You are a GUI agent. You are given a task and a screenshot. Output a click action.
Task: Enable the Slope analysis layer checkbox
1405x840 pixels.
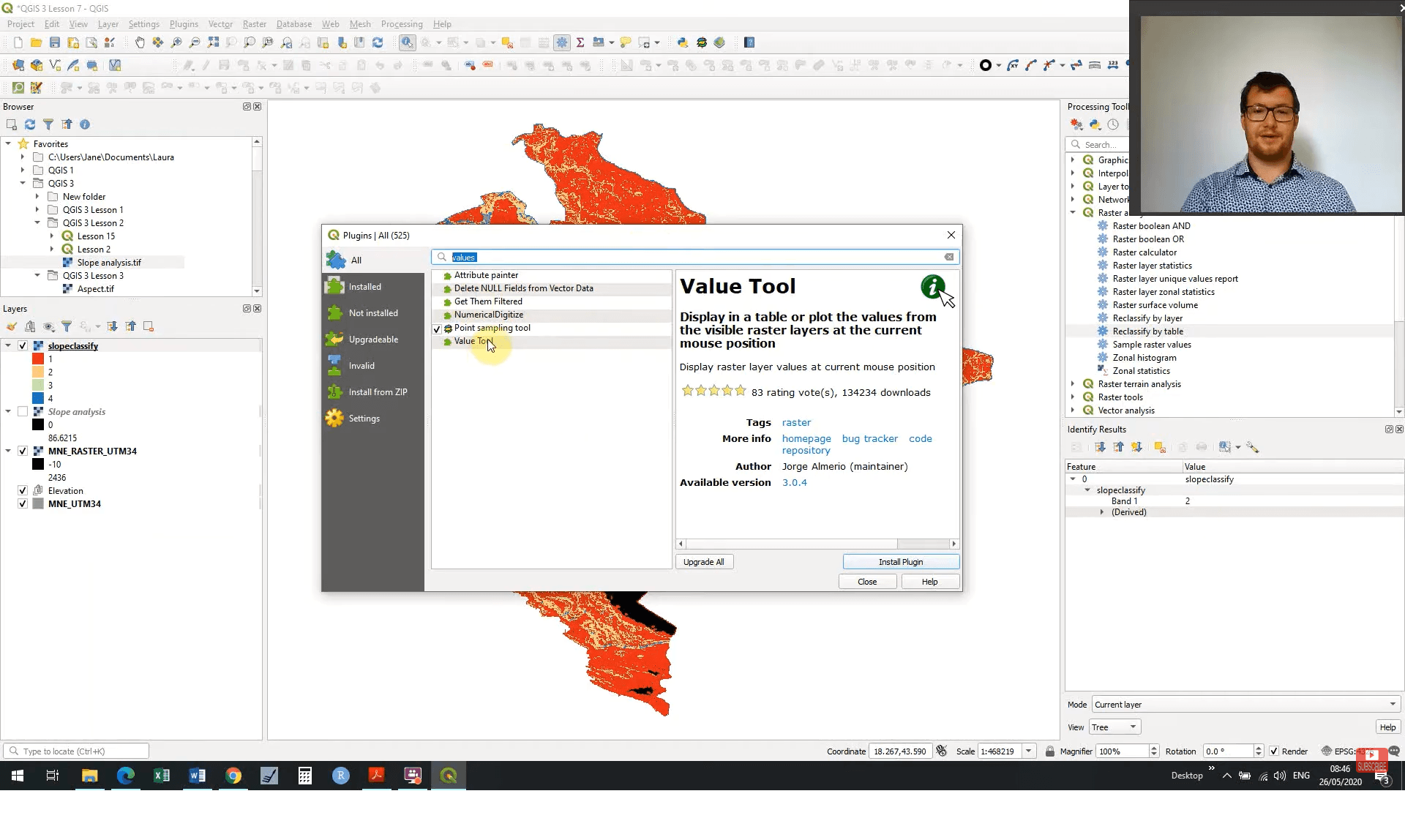coord(23,412)
